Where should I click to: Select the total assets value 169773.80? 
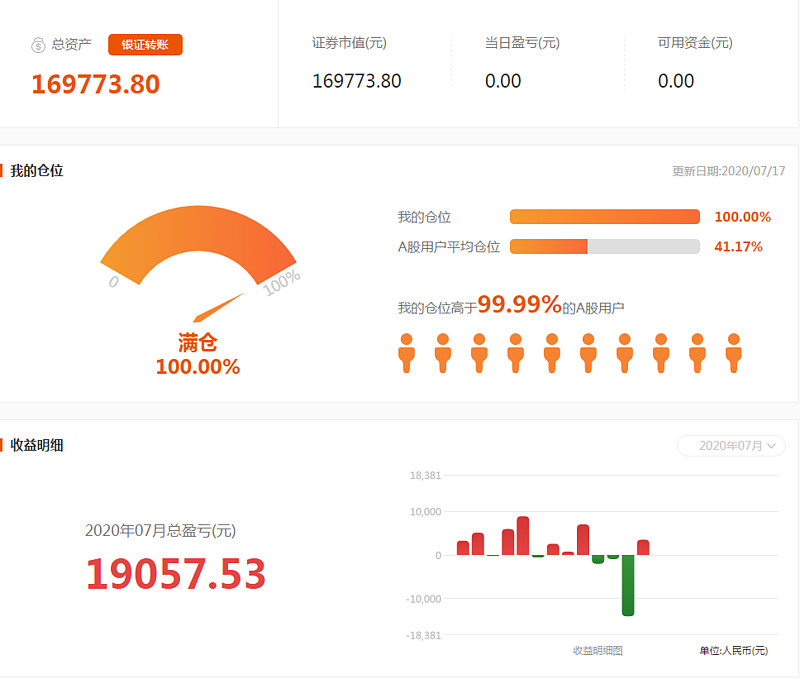pyautogui.click(x=95, y=84)
